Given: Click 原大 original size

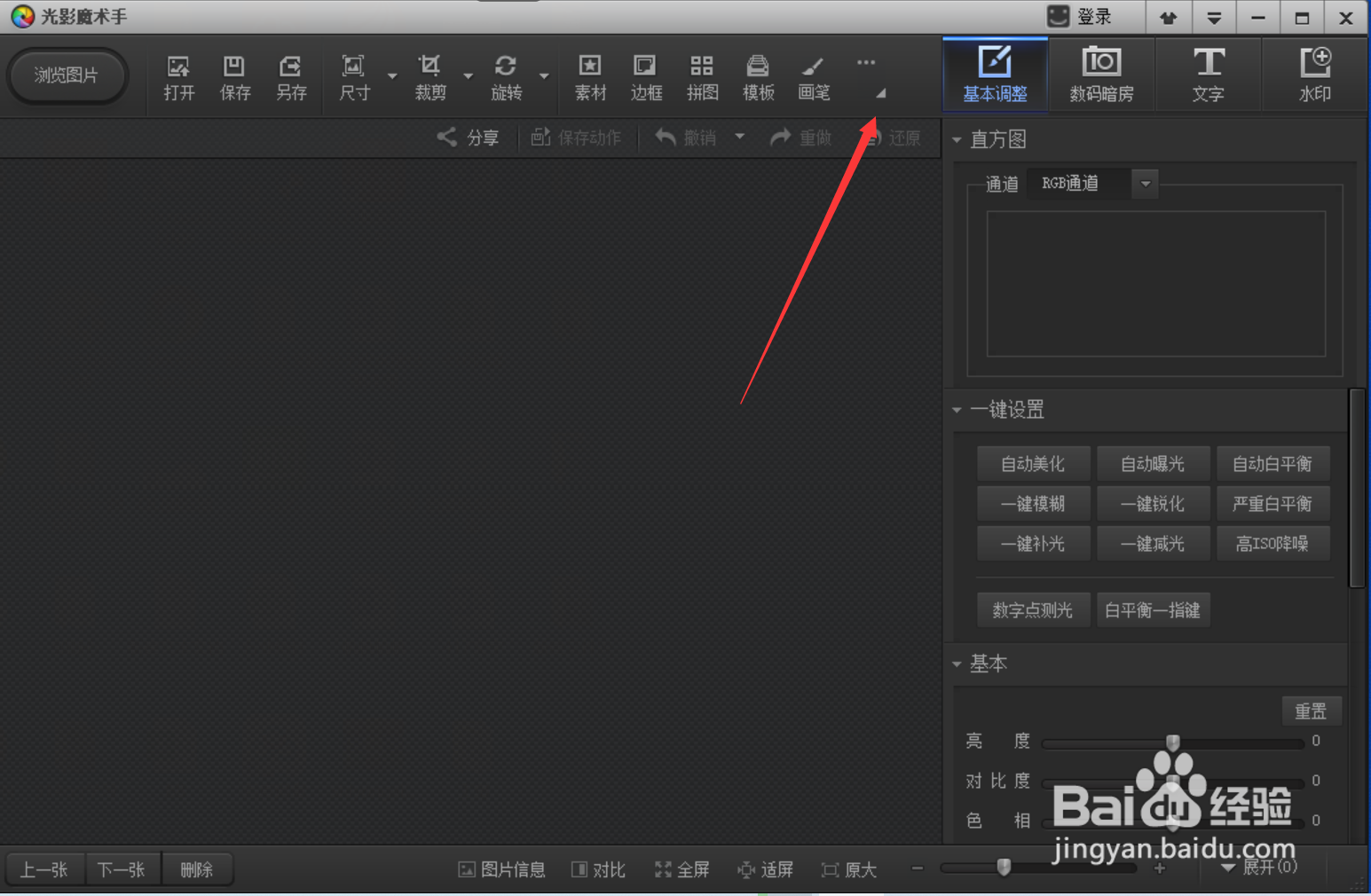Looking at the screenshot, I should tap(849, 869).
